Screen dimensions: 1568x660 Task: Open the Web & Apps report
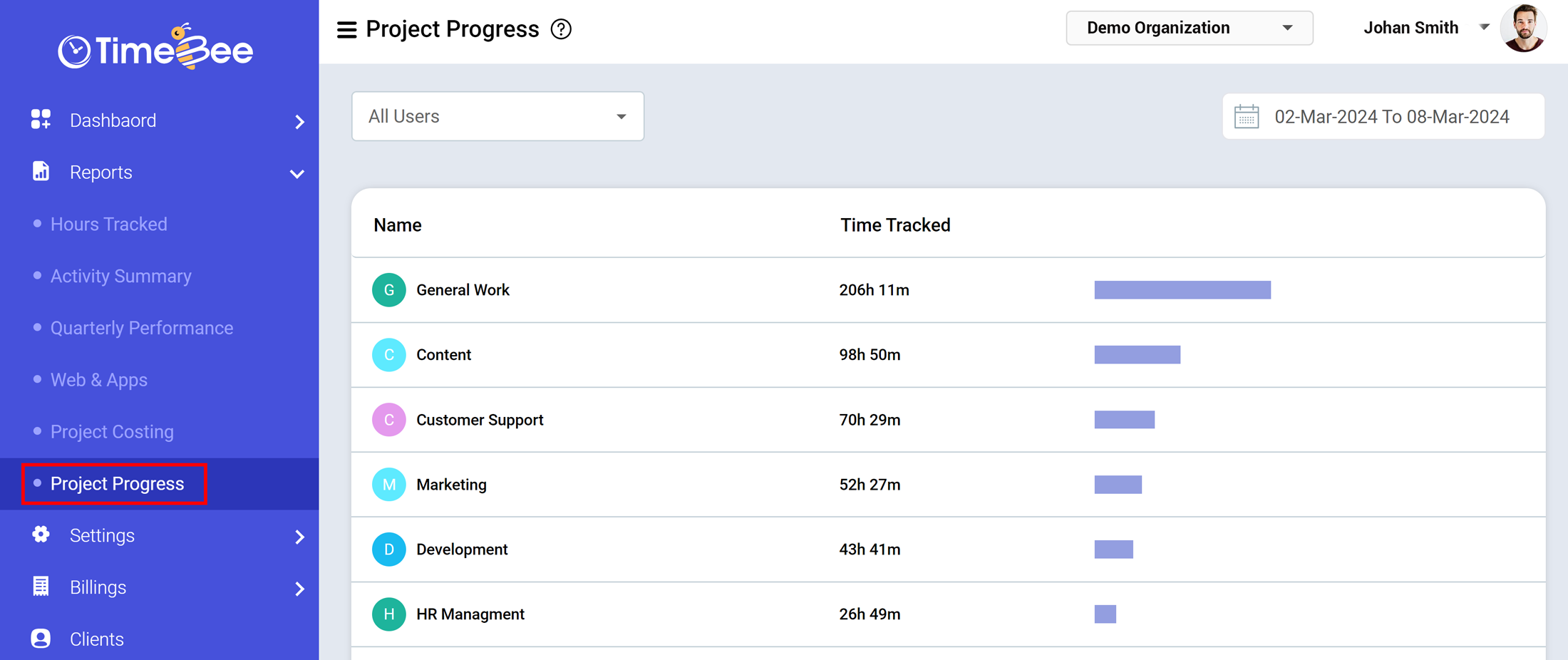[99, 379]
